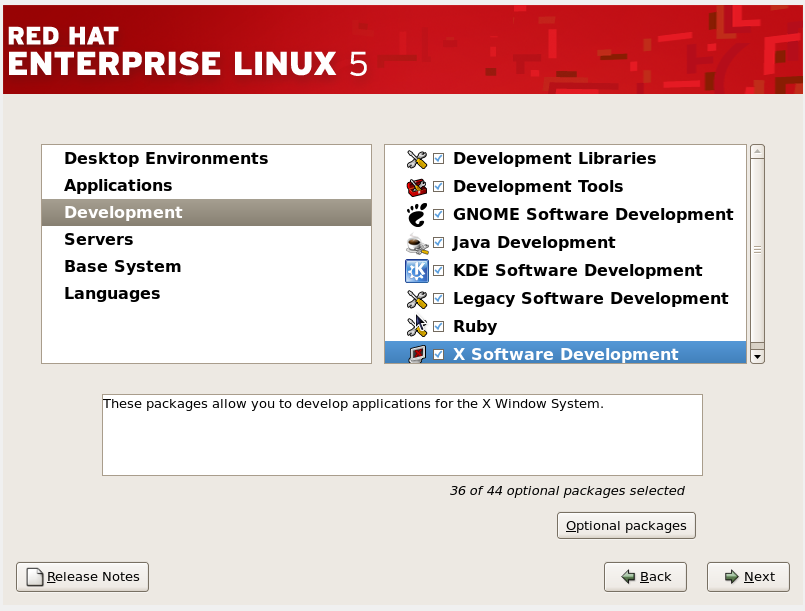This screenshot has height=611, width=805.
Task: Go to the Next installer step
Action: pyautogui.click(x=748, y=577)
